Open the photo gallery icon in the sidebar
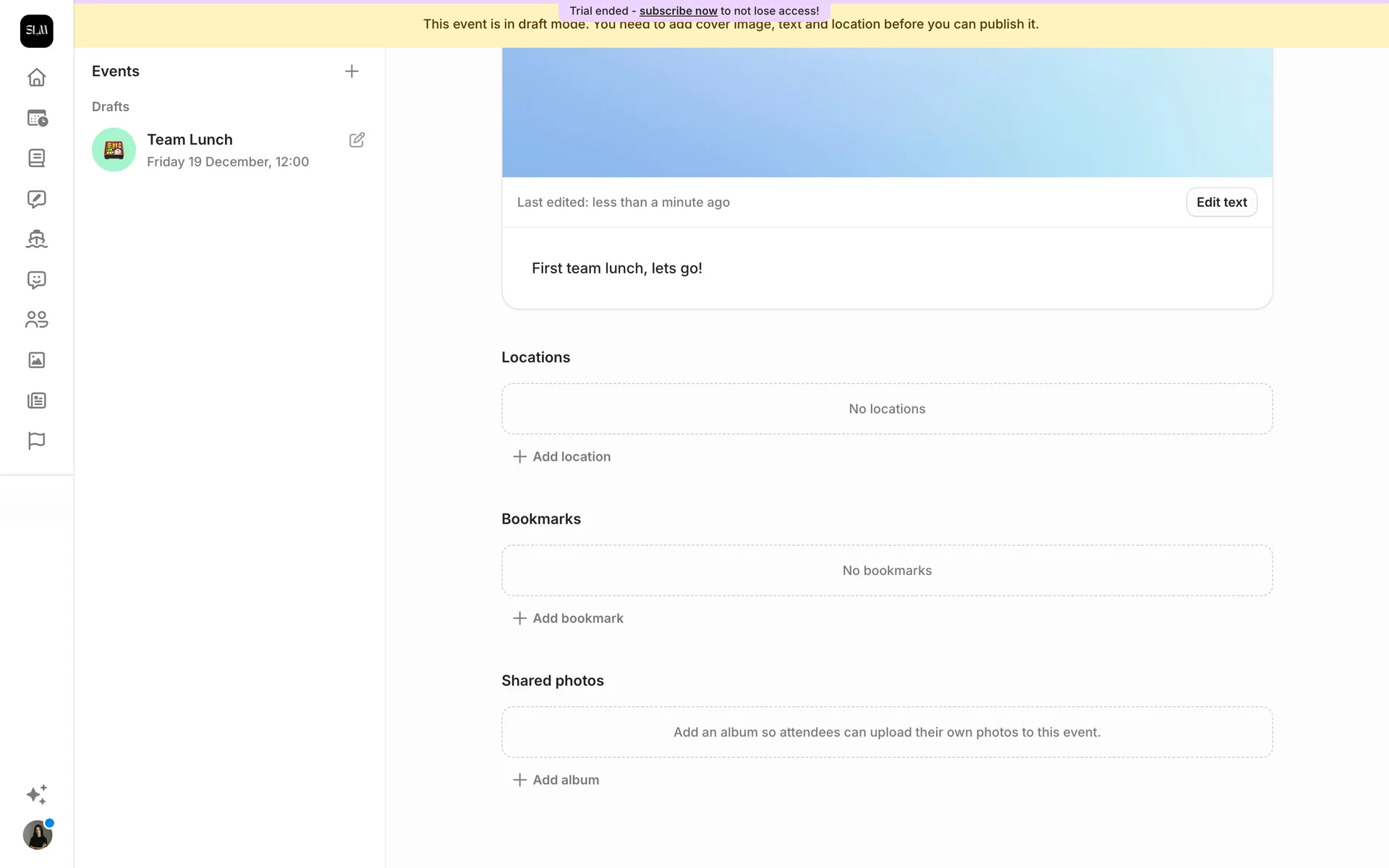The image size is (1389, 868). tap(36, 360)
